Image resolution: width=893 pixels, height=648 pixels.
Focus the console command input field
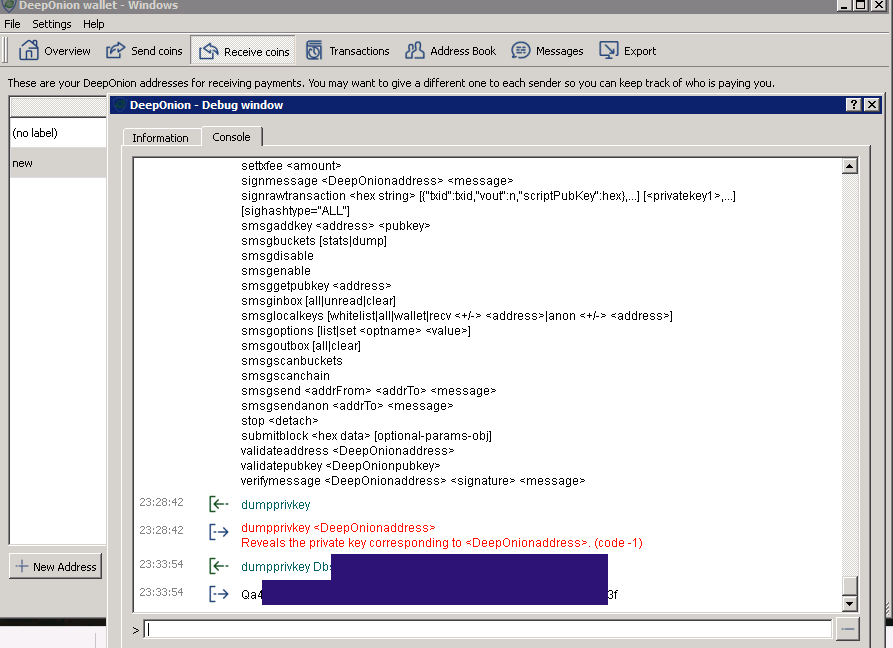[x=488, y=629]
